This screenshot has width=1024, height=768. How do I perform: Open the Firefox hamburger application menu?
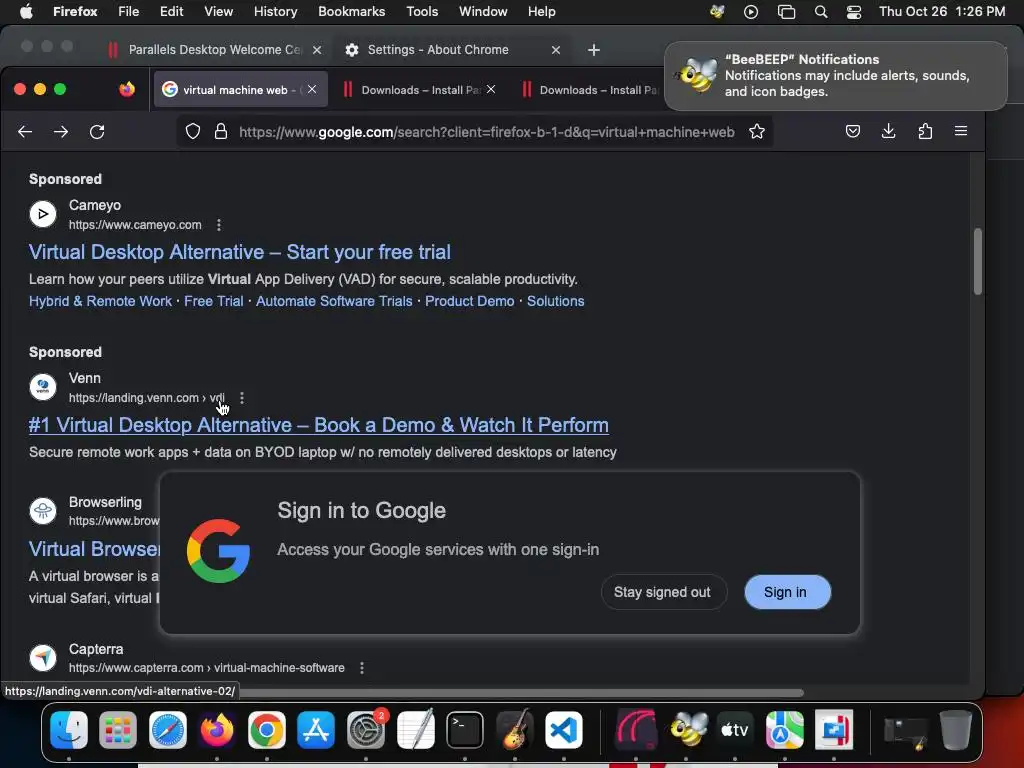[x=961, y=131]
